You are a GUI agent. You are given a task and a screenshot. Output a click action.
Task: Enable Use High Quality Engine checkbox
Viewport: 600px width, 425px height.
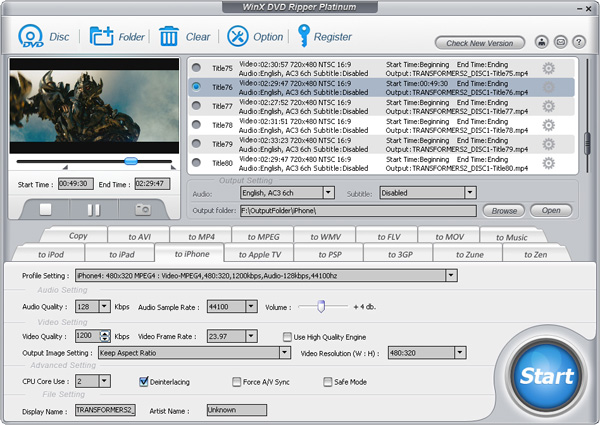(x=287, y=337)
